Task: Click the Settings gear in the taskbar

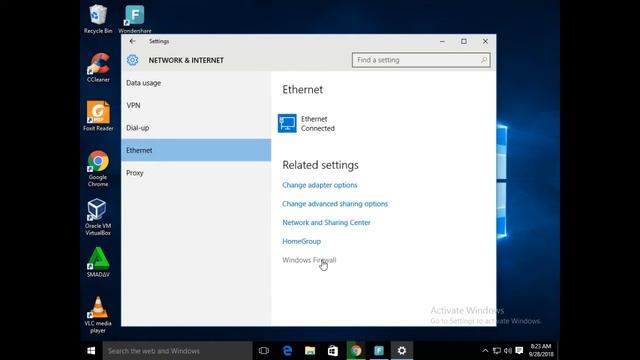Action: coord(402,351)
